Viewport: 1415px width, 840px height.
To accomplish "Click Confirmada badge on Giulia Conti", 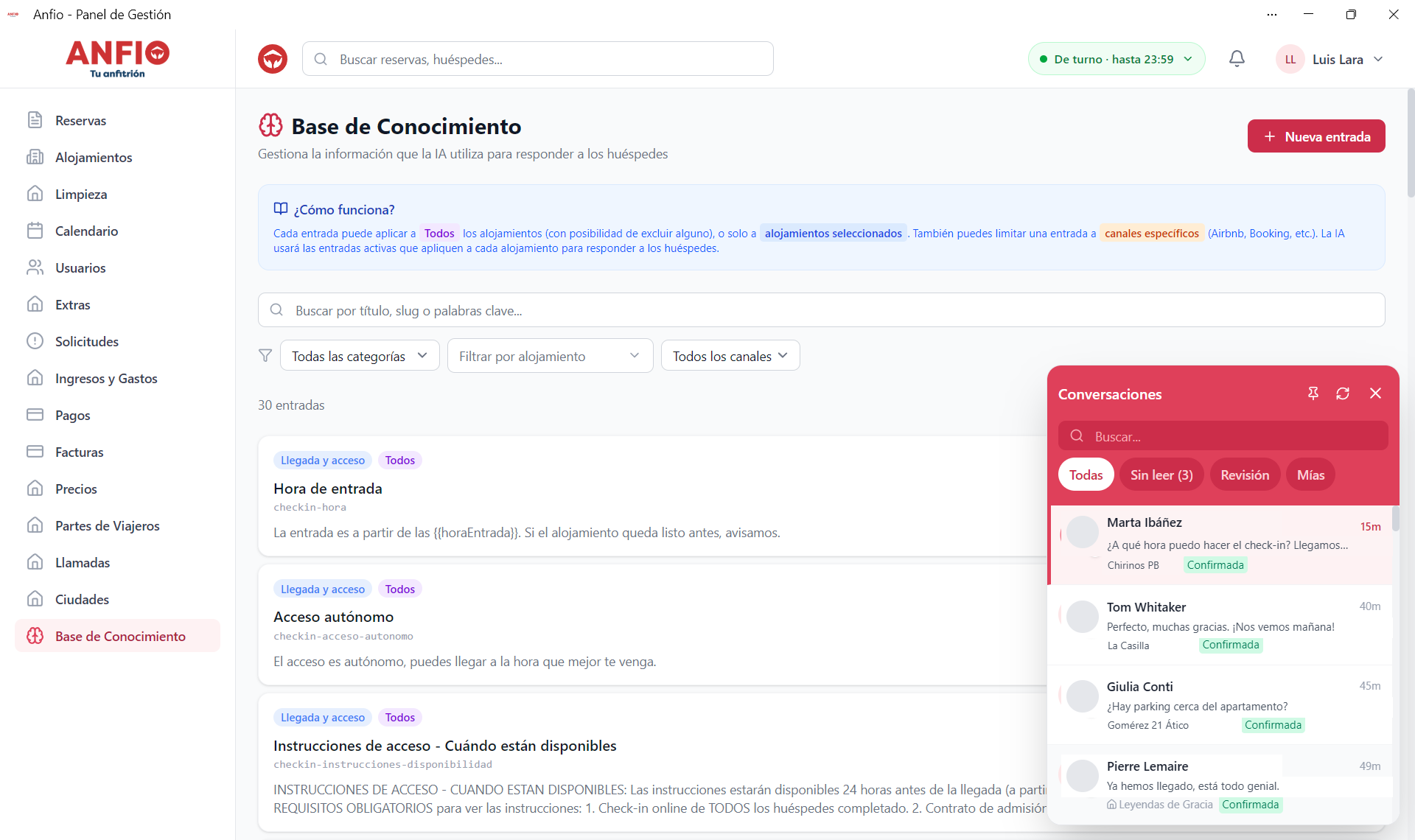I will [x=1273, y=725].
